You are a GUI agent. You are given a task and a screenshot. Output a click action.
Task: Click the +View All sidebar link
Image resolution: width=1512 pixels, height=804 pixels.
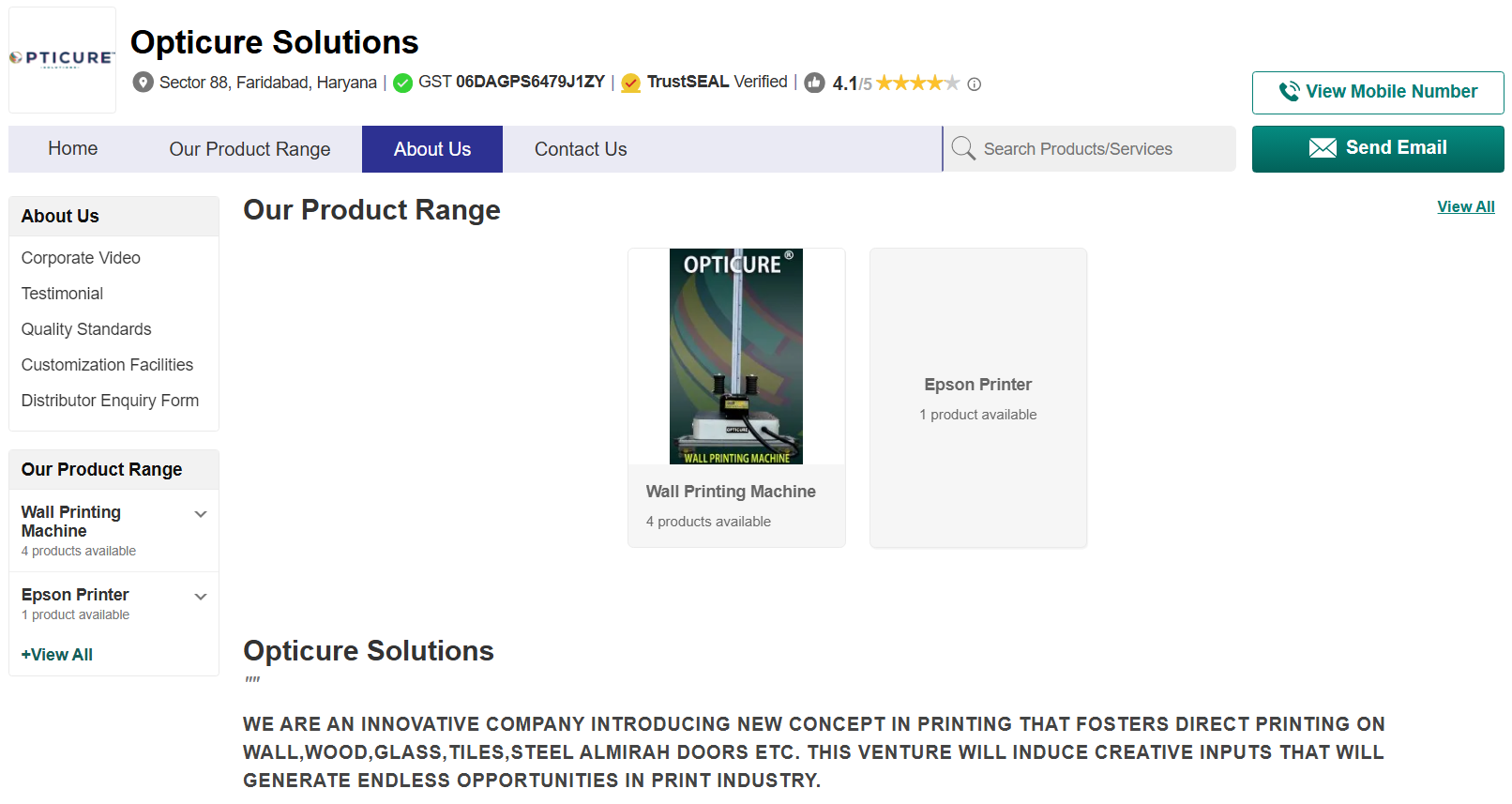point(57,655)
